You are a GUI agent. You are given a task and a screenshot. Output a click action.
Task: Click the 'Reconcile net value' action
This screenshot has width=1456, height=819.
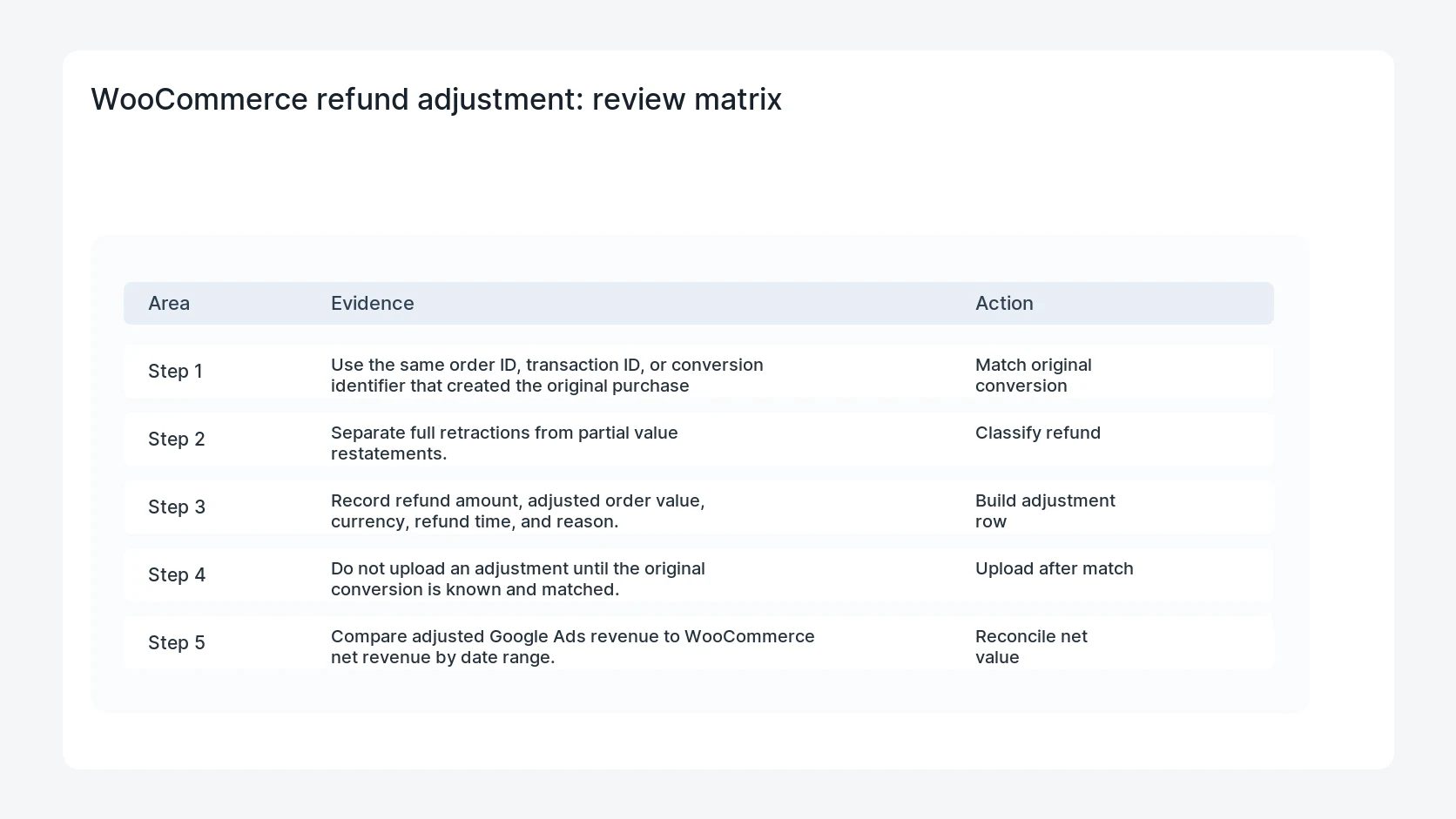click(1031, 647)
